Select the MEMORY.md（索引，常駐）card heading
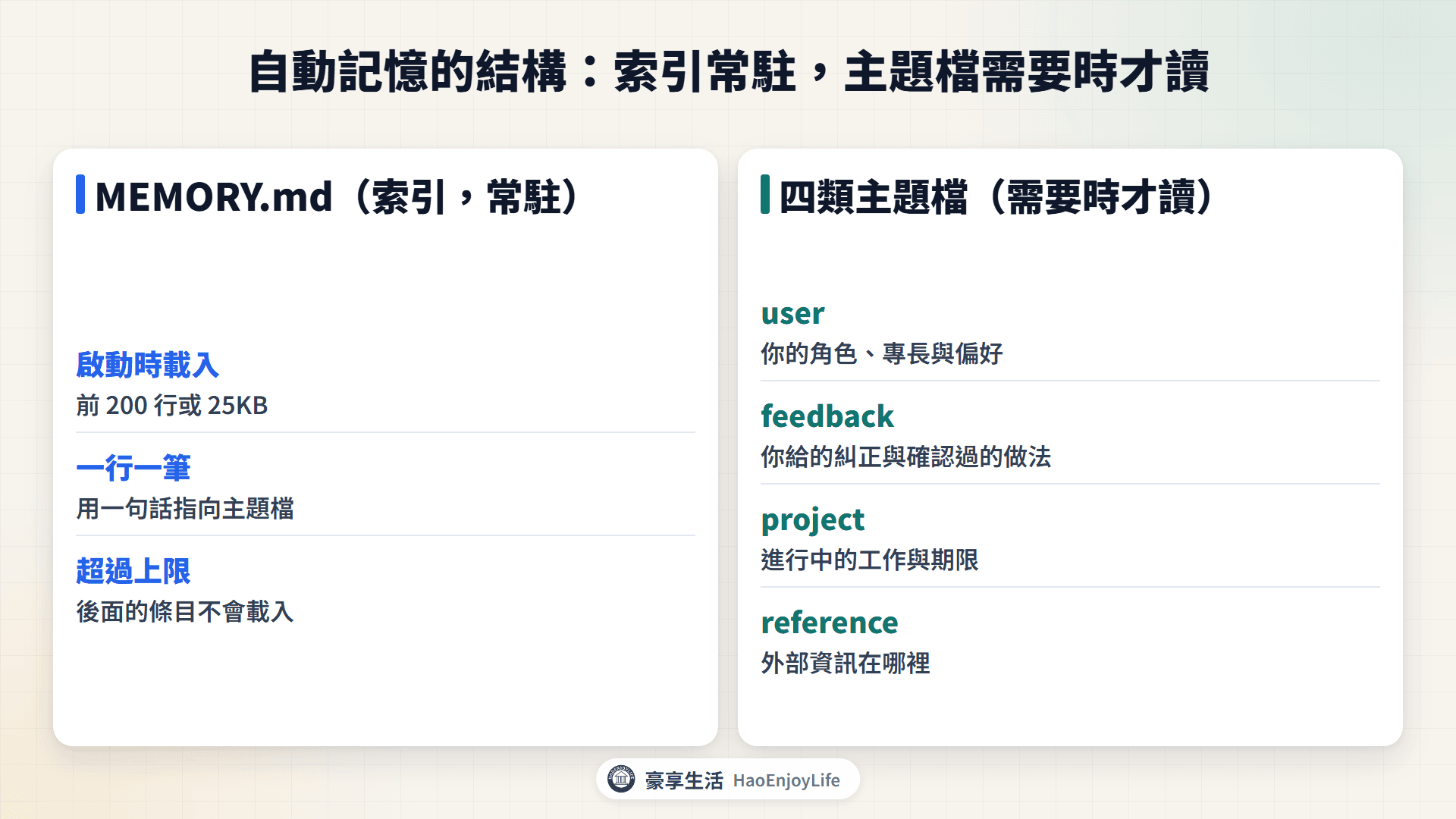The image size is (1456, 819). coord(337,196)
